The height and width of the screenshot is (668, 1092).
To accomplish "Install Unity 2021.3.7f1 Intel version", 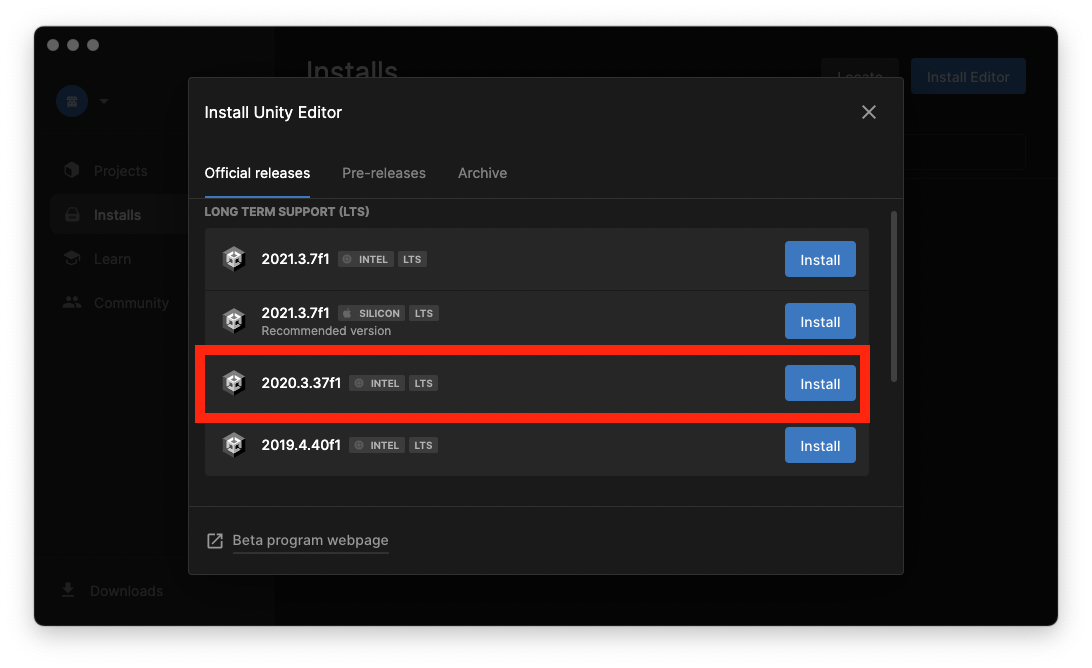I will coord(820,259).
